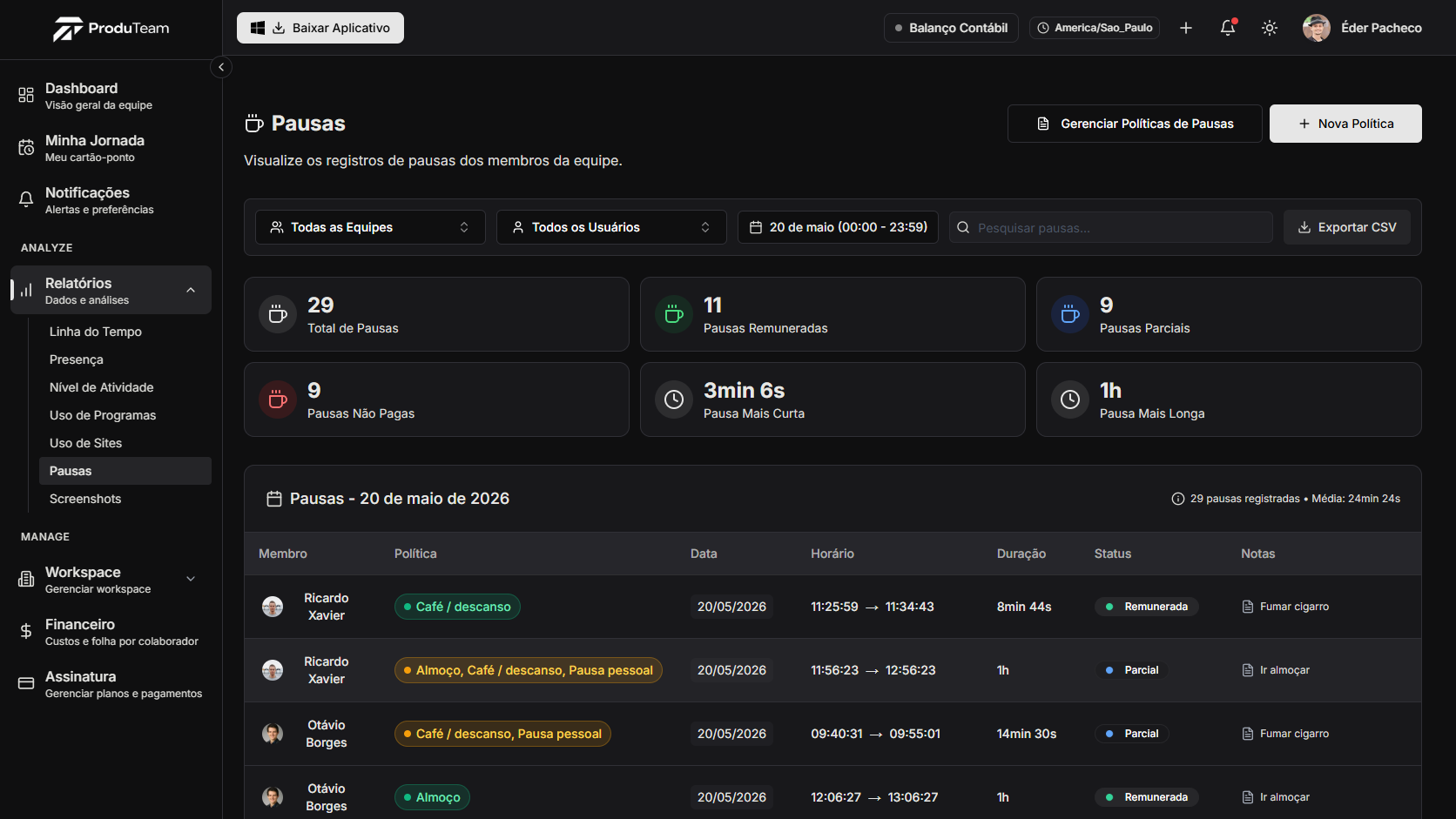Click the Minha Jornada calendar-clock icon
Image resolution: width=1456 pixels, height=819 pixels.
coord(26,147)
